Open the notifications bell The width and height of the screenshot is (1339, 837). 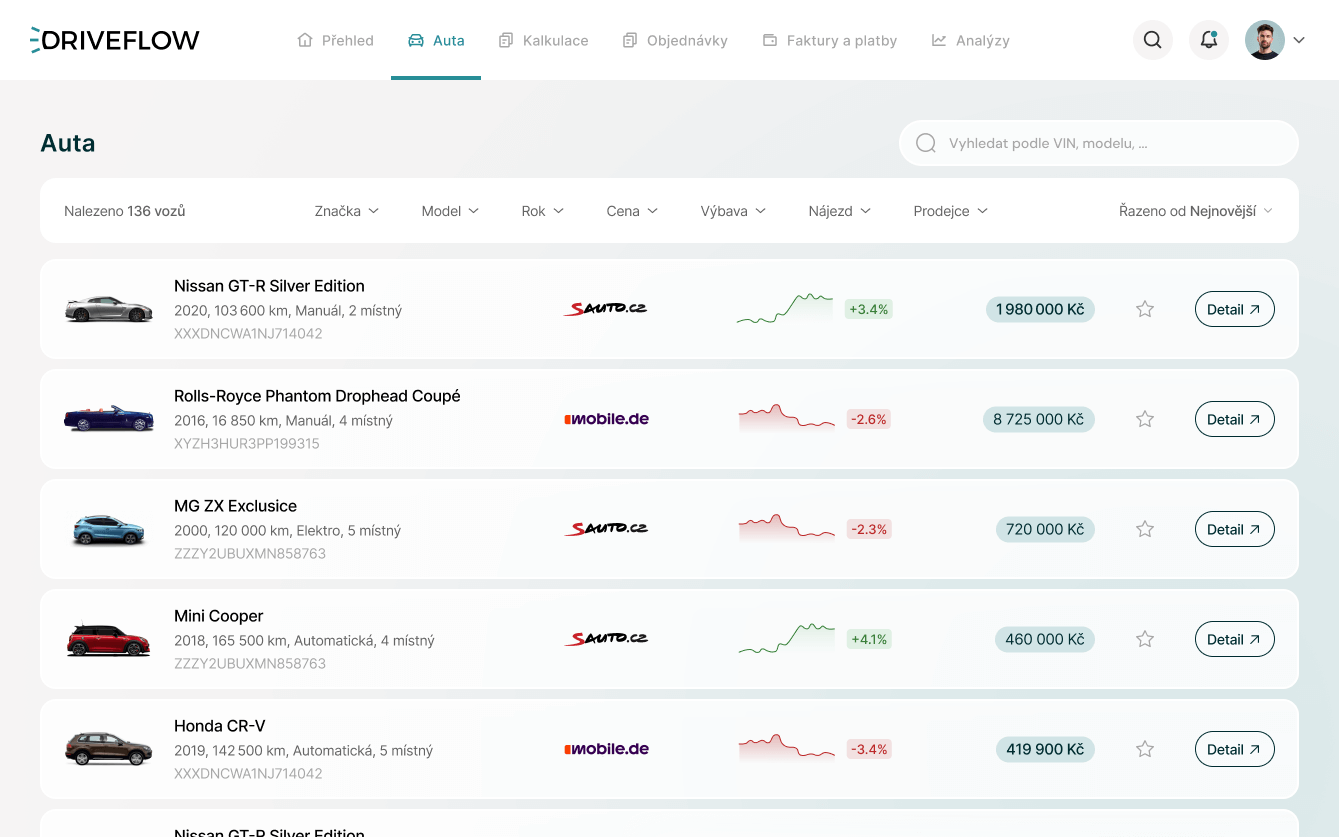[x=1208, y=40]
